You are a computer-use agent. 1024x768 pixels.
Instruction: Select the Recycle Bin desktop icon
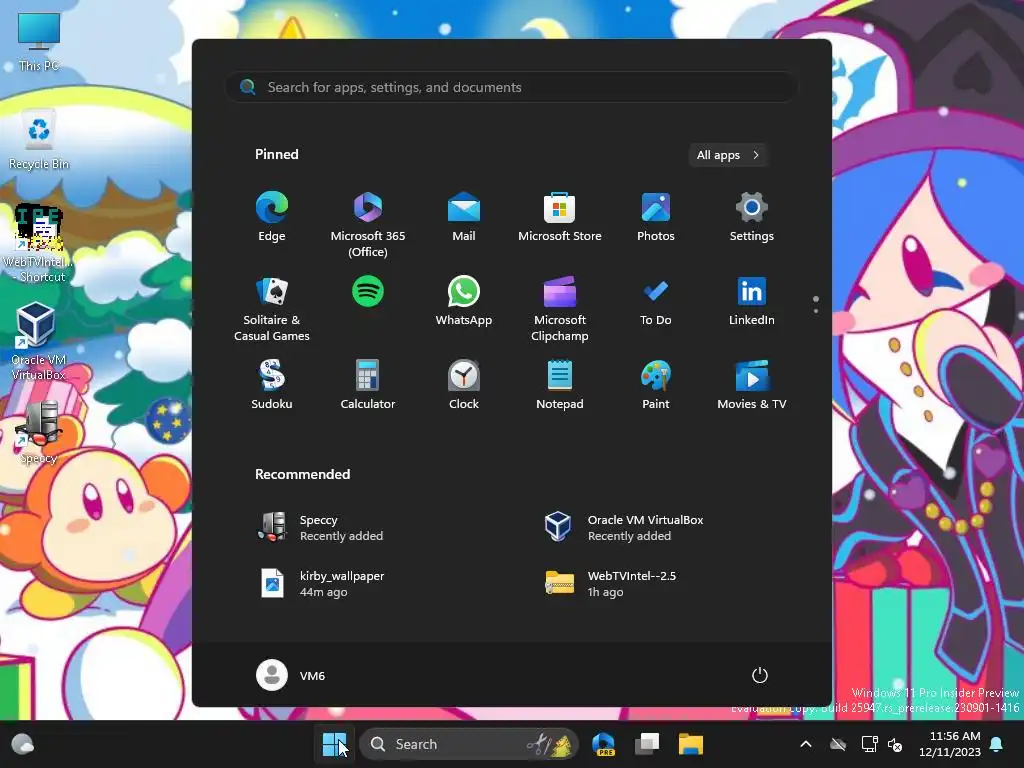pyautogui.click(x=39, y=140)
